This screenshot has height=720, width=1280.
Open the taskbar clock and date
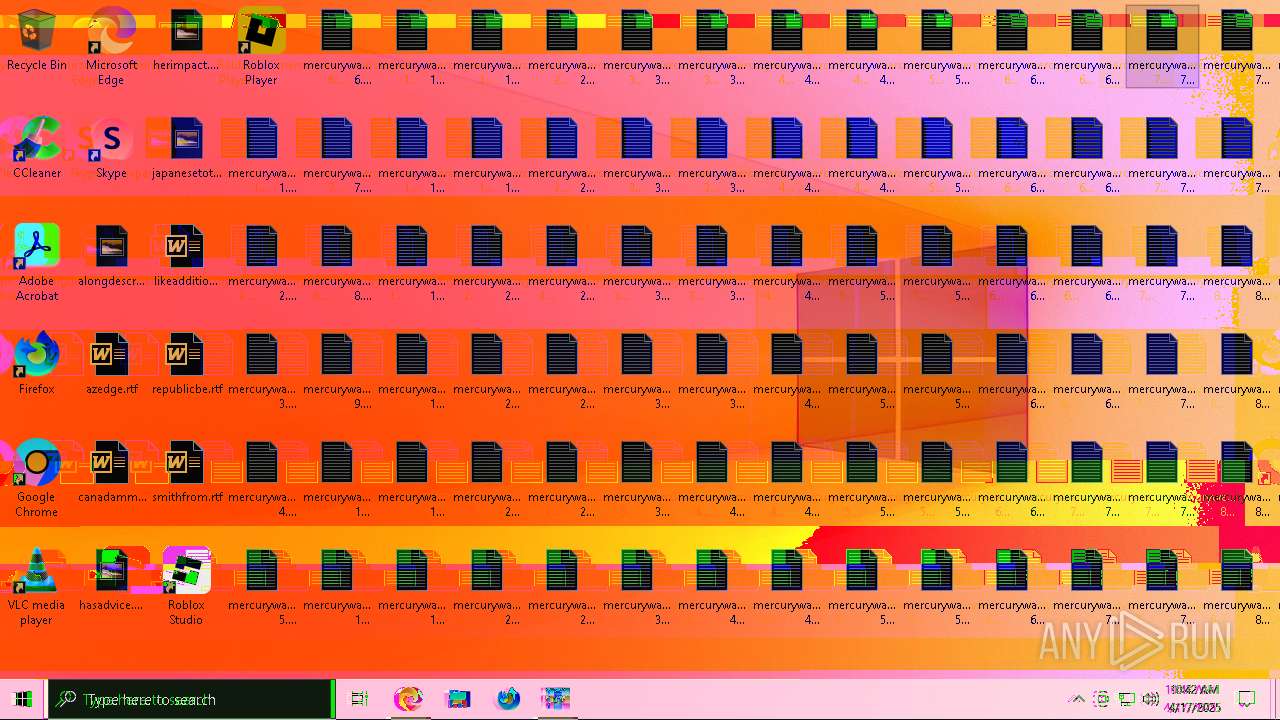(1192, 699)
